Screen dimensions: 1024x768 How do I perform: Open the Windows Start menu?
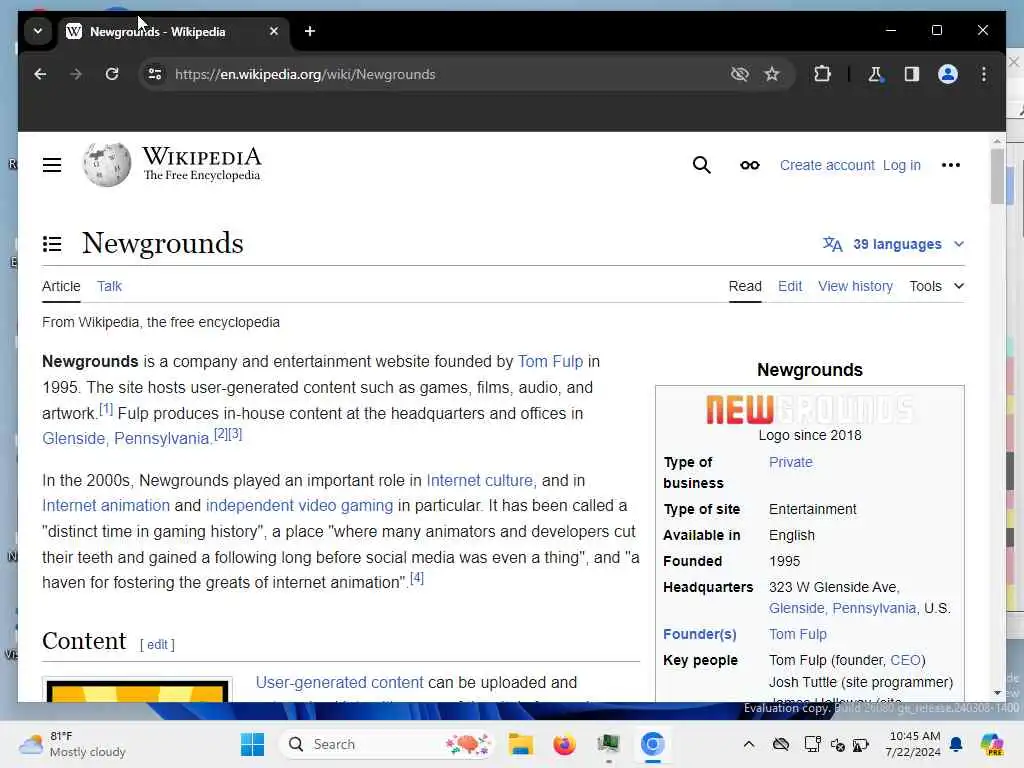(252, 744)
